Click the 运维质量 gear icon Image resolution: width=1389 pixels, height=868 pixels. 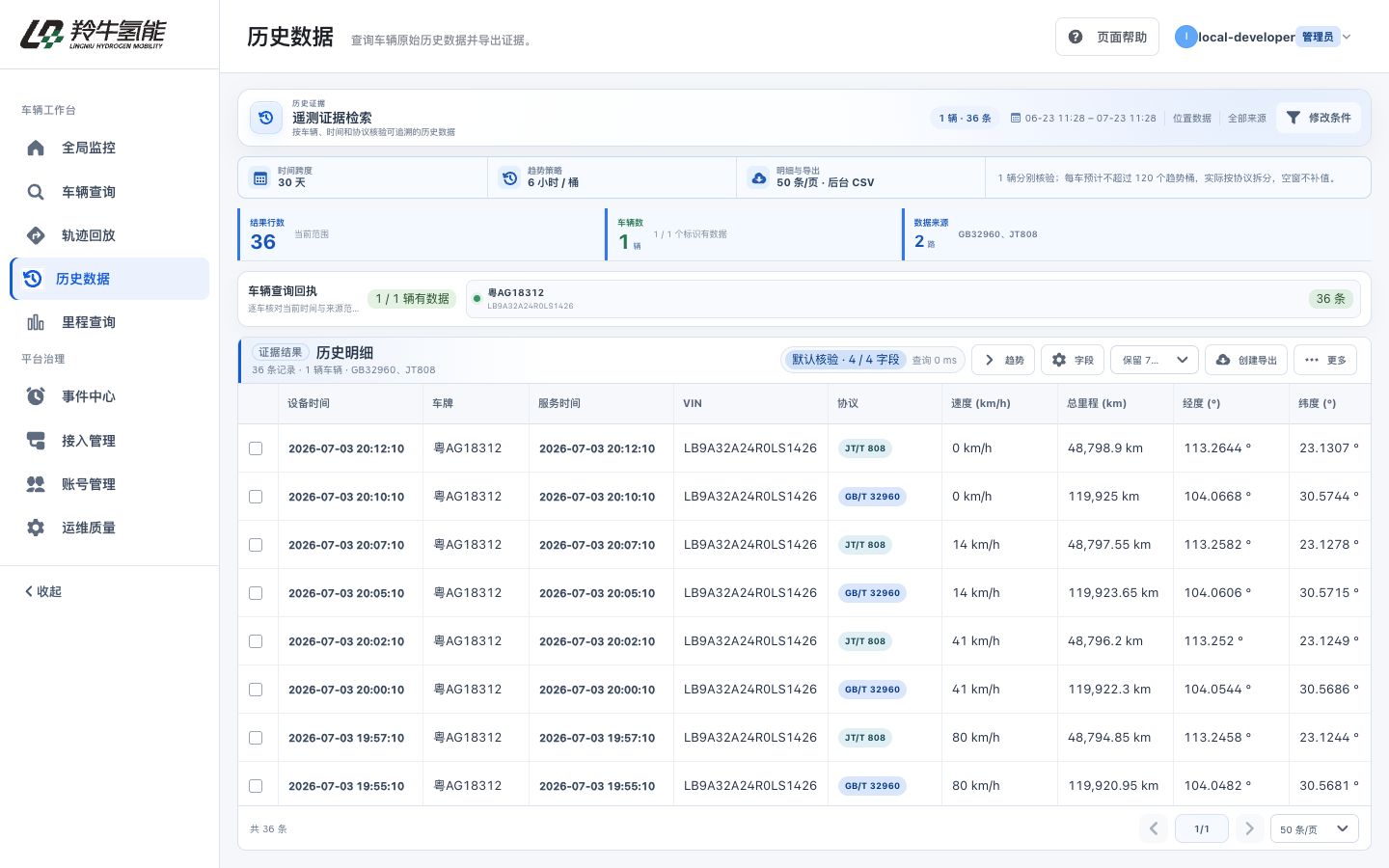click(x=36, y=528)
